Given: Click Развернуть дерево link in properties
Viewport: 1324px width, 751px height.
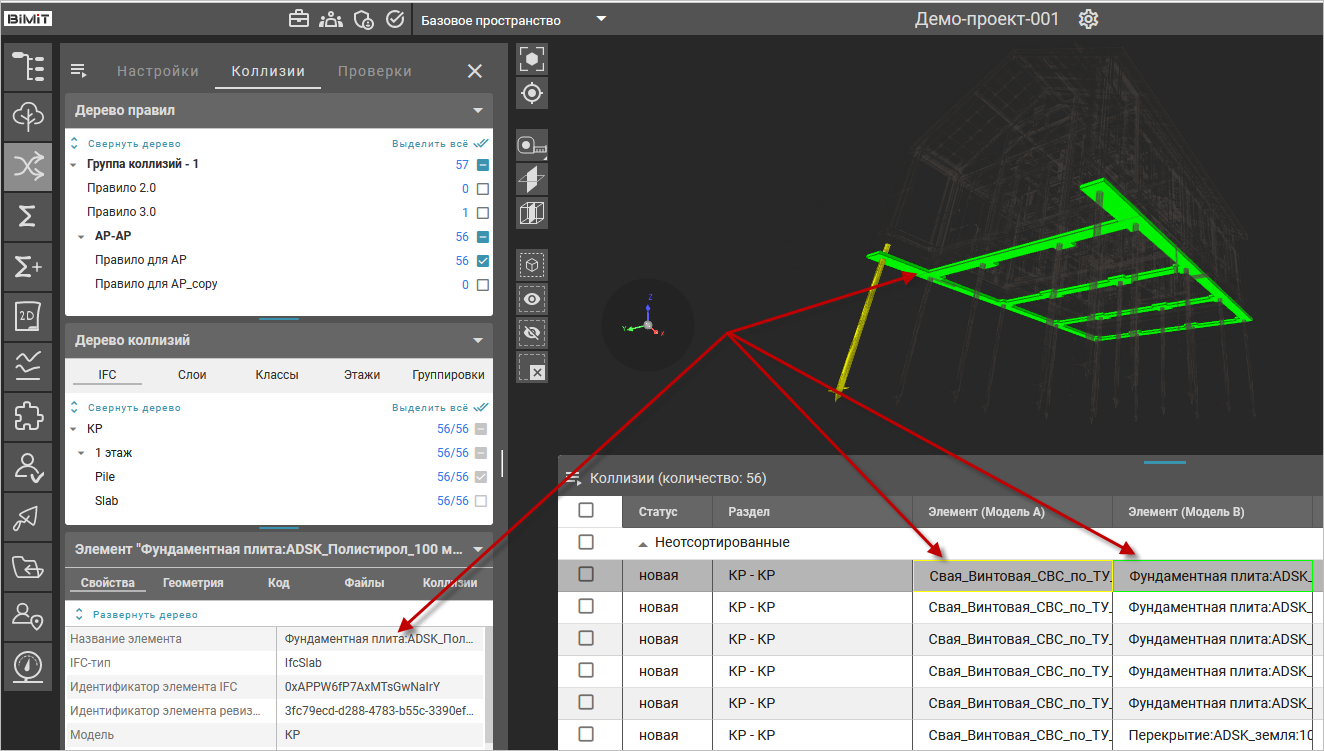Looking at the screenshot, I should pos(145,614).
